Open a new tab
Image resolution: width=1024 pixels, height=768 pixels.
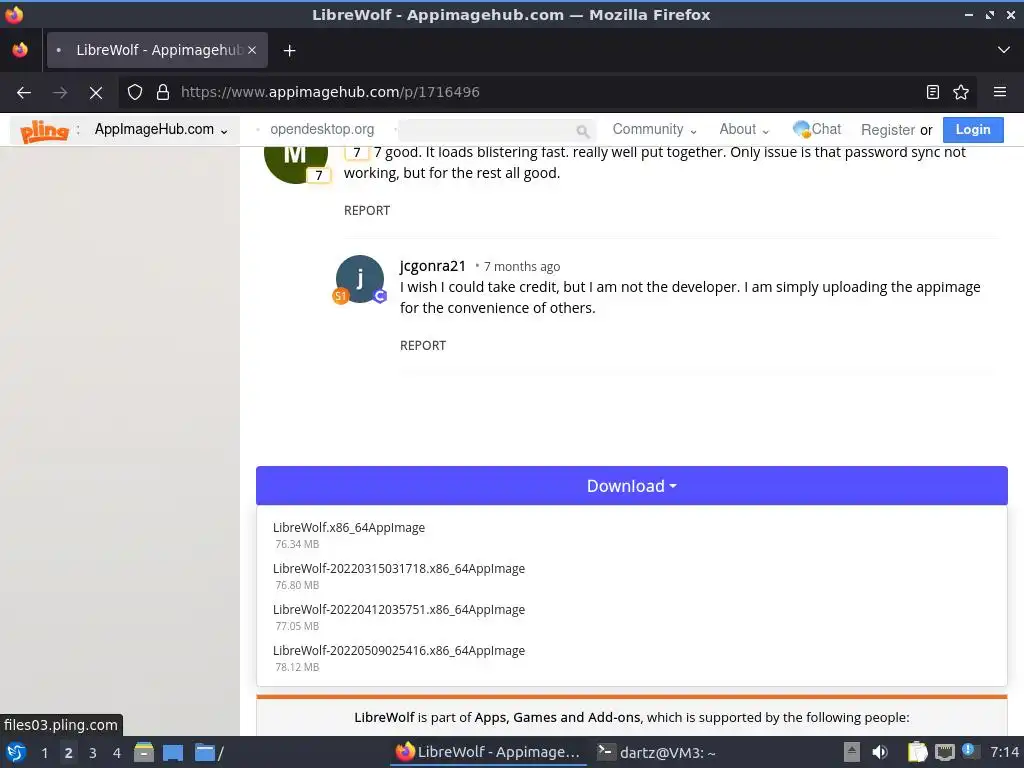tap(289, 50)
